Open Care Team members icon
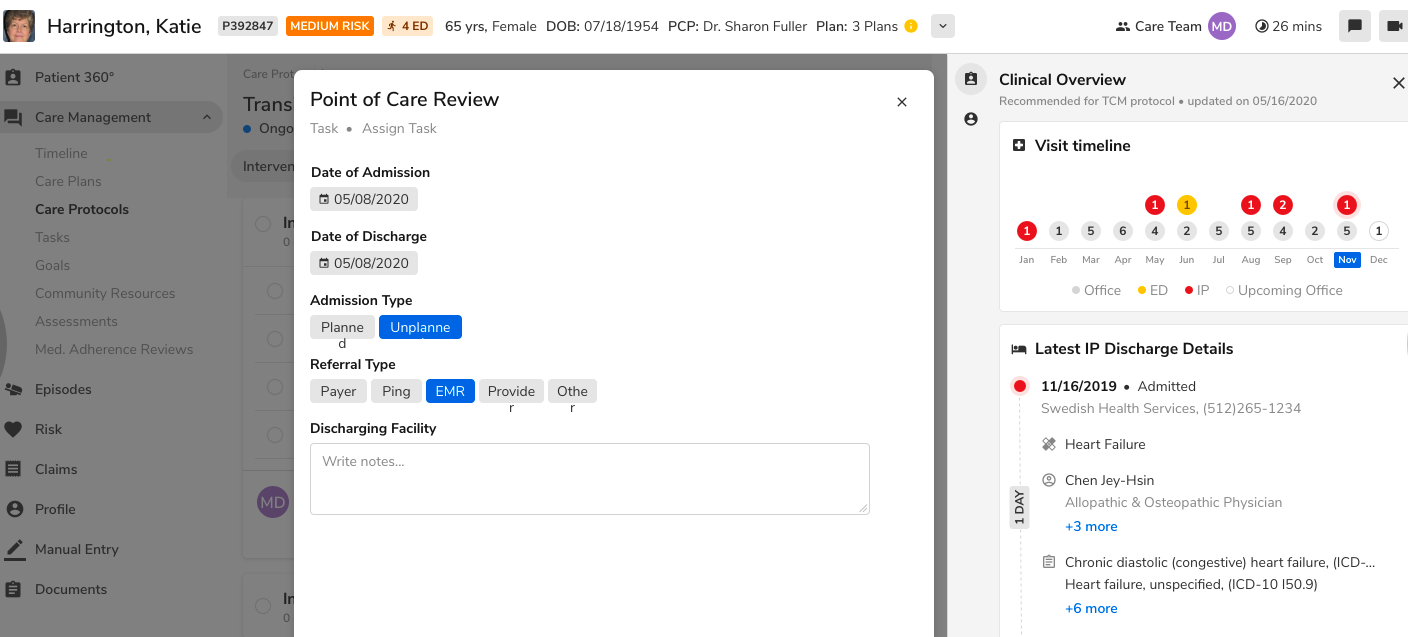The width and height of the screenshot is (1408, 637). (x=1123, y=27)
